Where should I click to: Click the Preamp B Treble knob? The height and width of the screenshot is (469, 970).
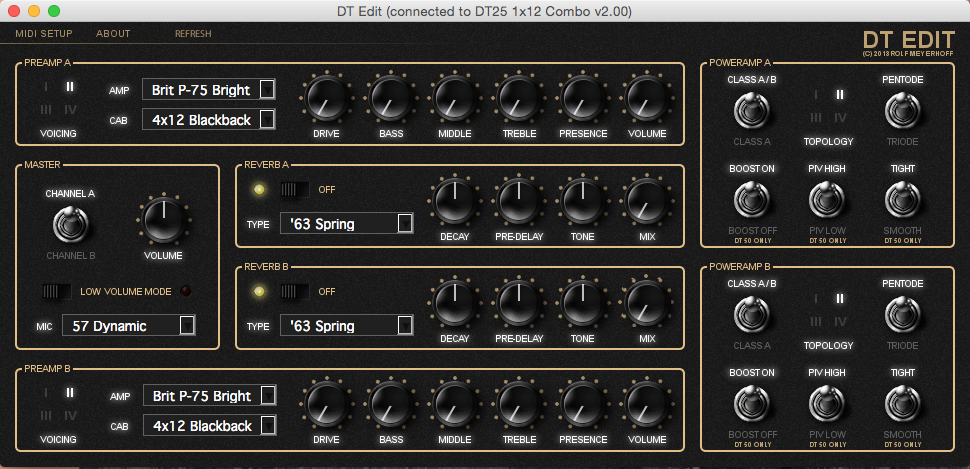tap(519, 405)
